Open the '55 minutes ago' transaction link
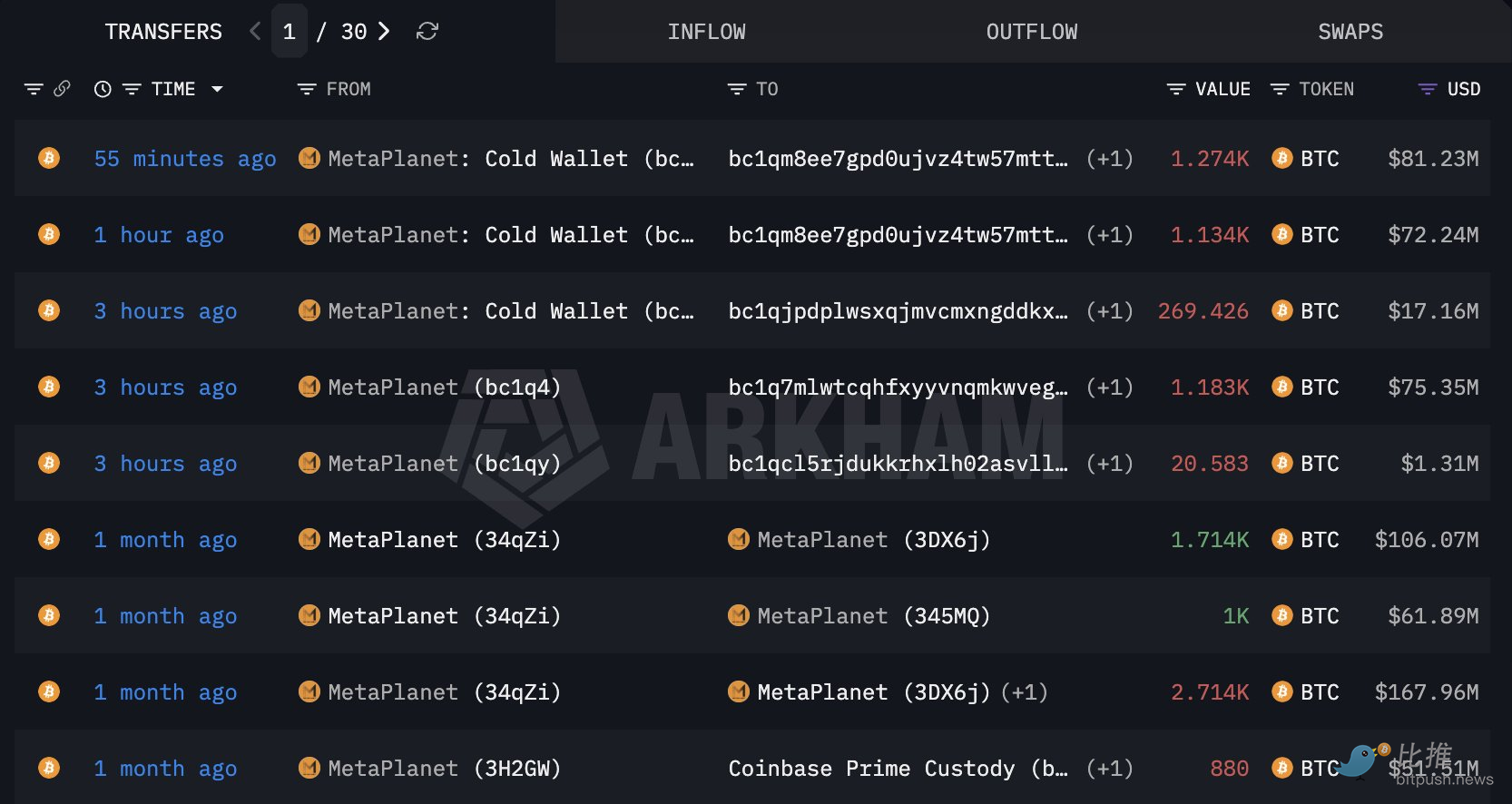The image size is (1512, 804). click(185, 159)
